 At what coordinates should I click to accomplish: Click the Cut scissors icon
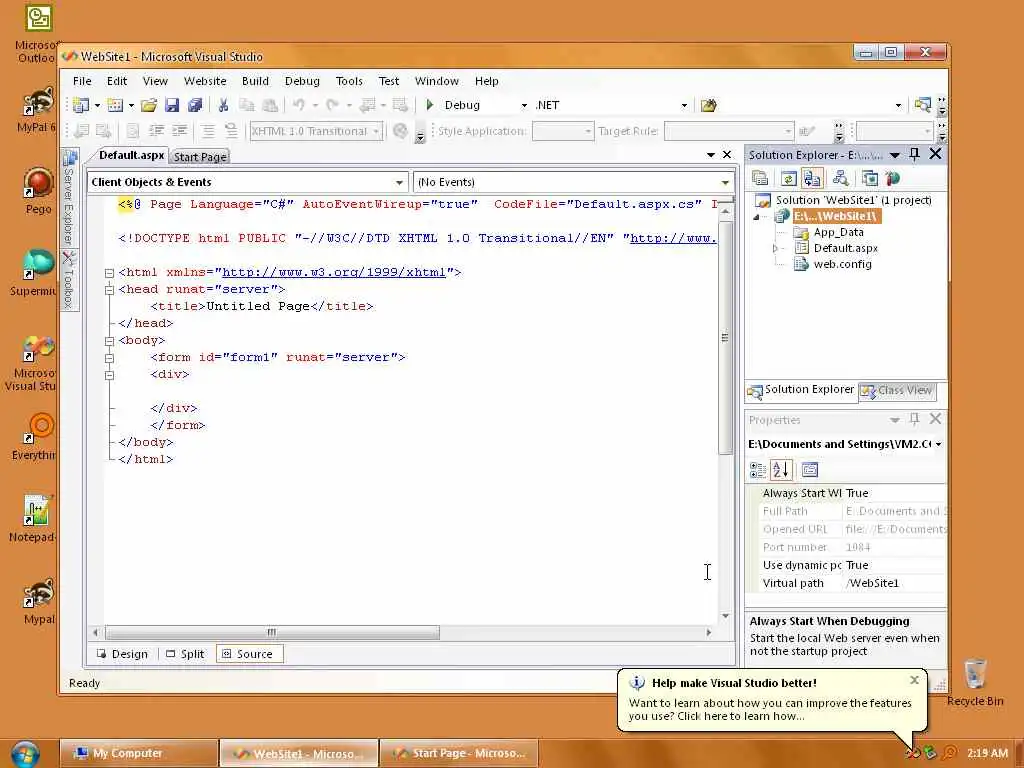coord(223,105)
